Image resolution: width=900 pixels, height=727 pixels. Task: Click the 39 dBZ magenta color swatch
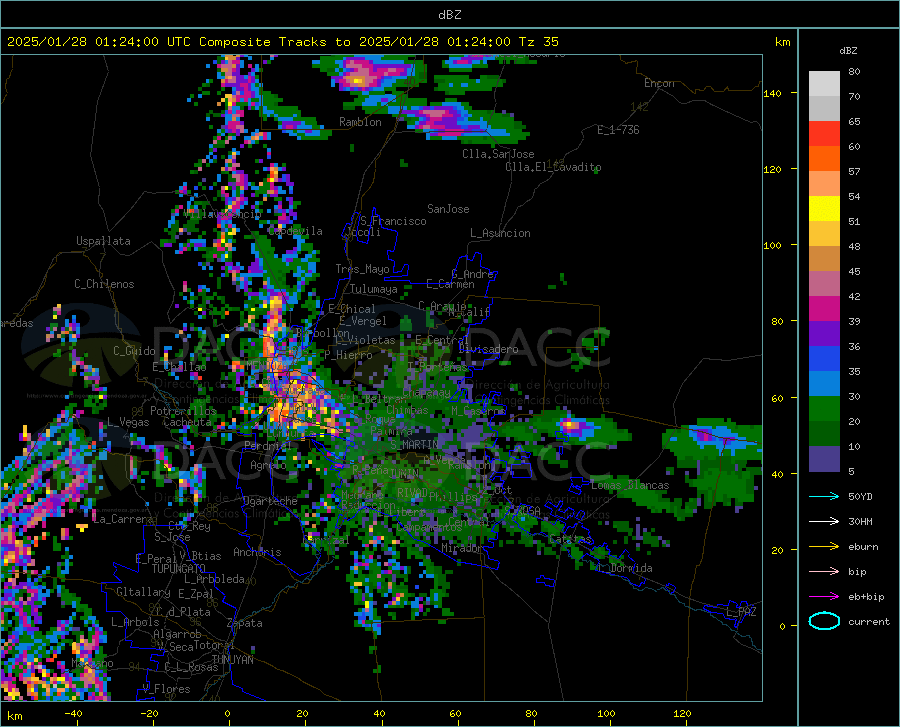(x=824, y=309)
